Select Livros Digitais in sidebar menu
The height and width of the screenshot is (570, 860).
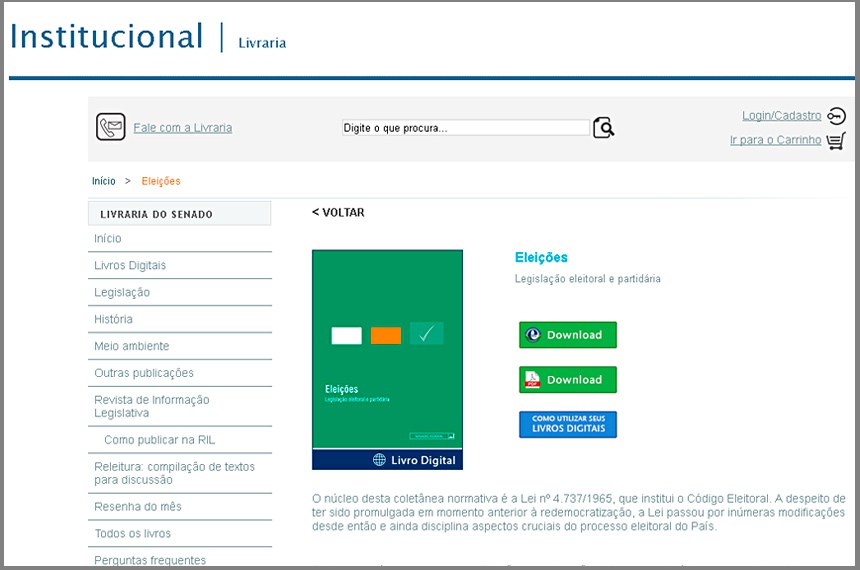[x=130, y=265]
